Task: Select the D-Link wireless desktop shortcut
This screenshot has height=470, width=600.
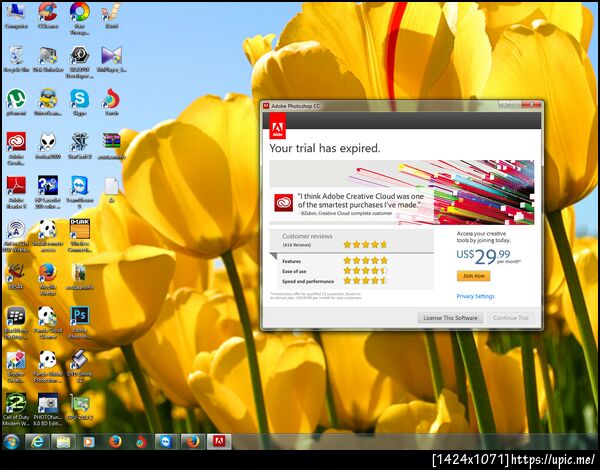Action: pos(80,236)
